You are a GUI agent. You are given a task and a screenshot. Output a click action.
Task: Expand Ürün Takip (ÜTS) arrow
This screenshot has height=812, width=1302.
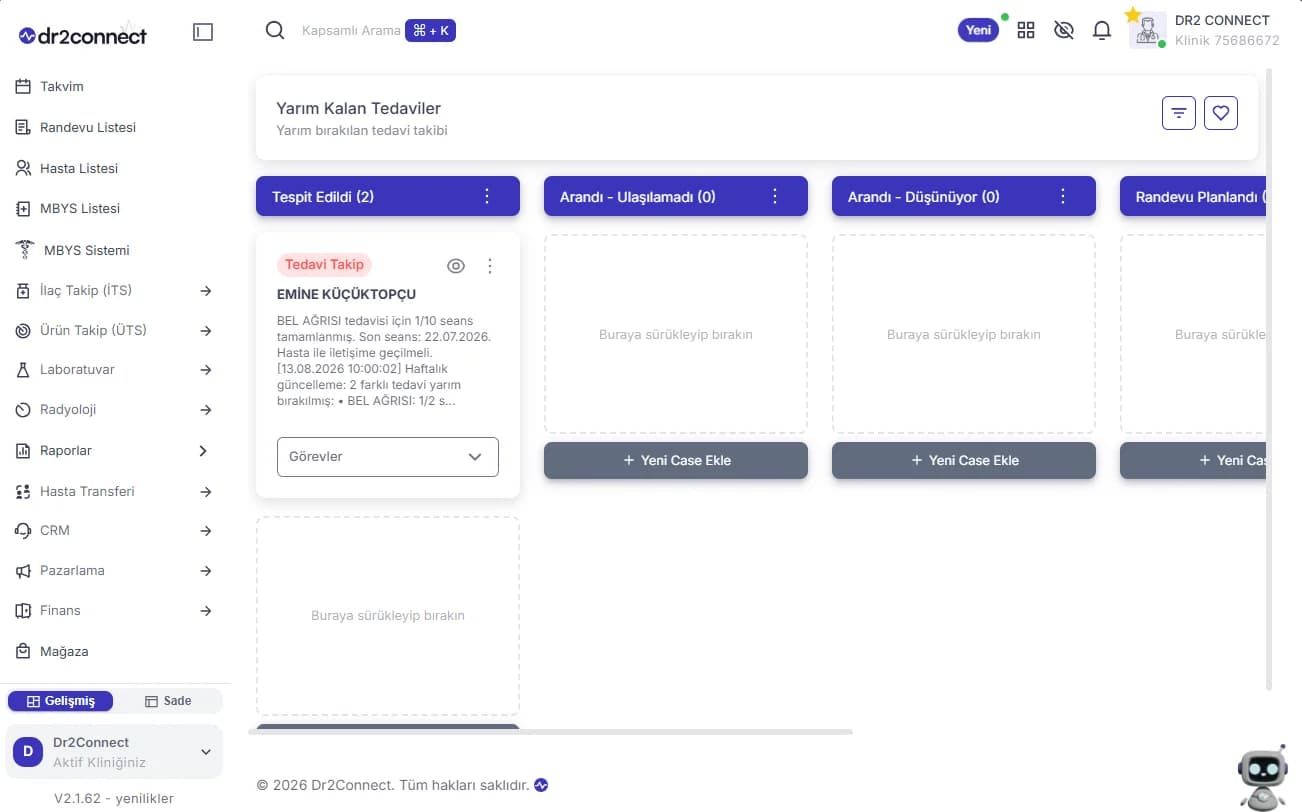click(x=206, y=331)
